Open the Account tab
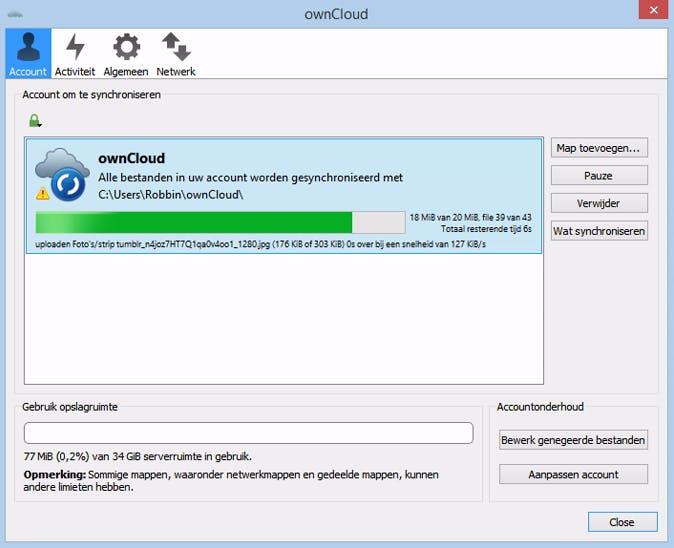The height and width of the screenshot is (548, 674). click(x=28, y=54)
